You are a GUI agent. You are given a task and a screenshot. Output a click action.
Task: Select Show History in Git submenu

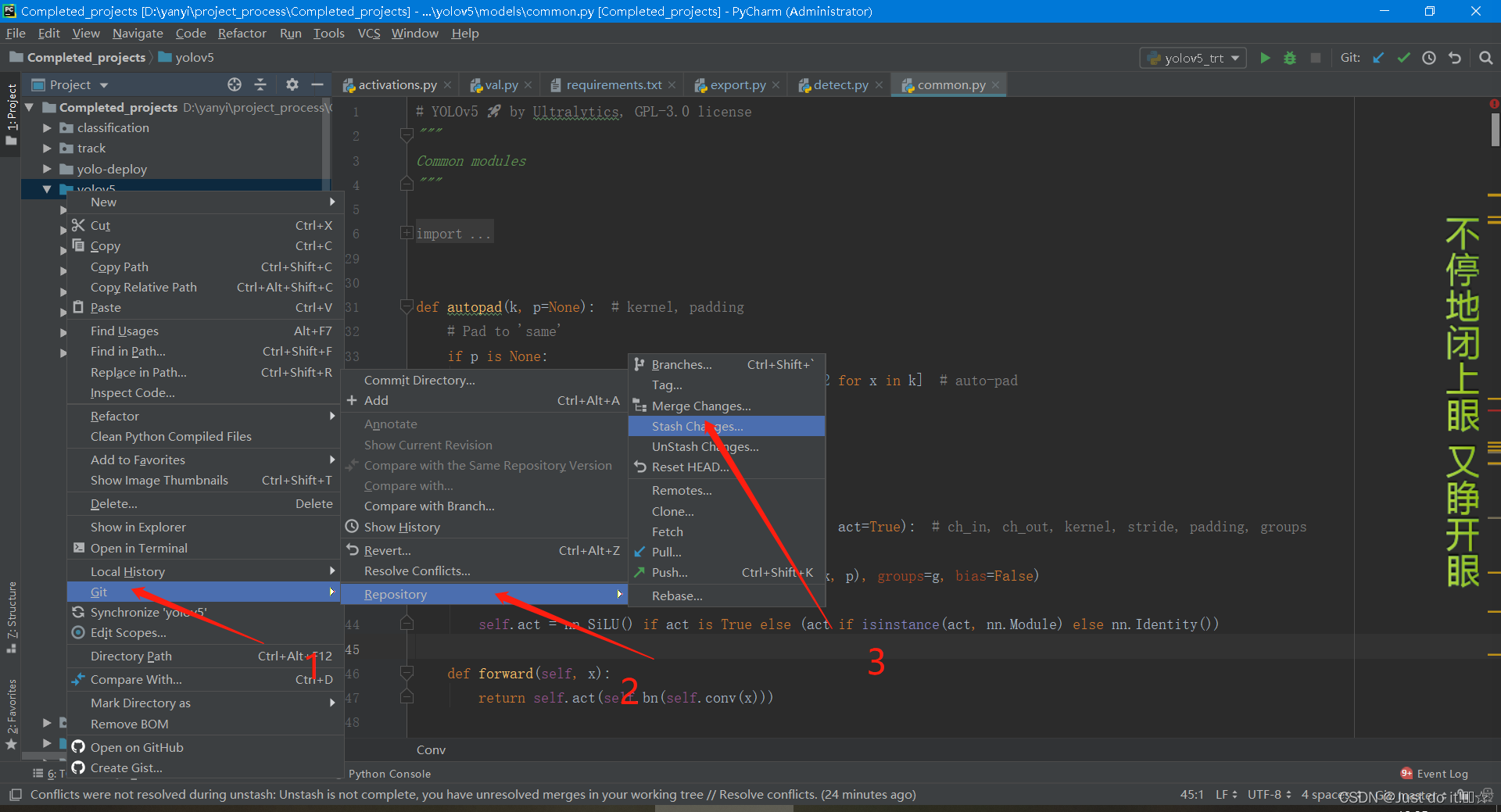coord(485,527)
